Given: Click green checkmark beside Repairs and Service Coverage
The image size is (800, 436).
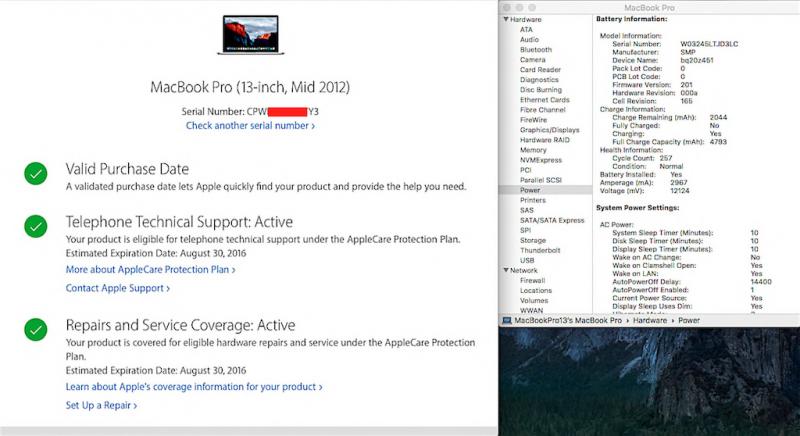Looking at the screenshot, I should pyautogui.click(x=36, y=329).
